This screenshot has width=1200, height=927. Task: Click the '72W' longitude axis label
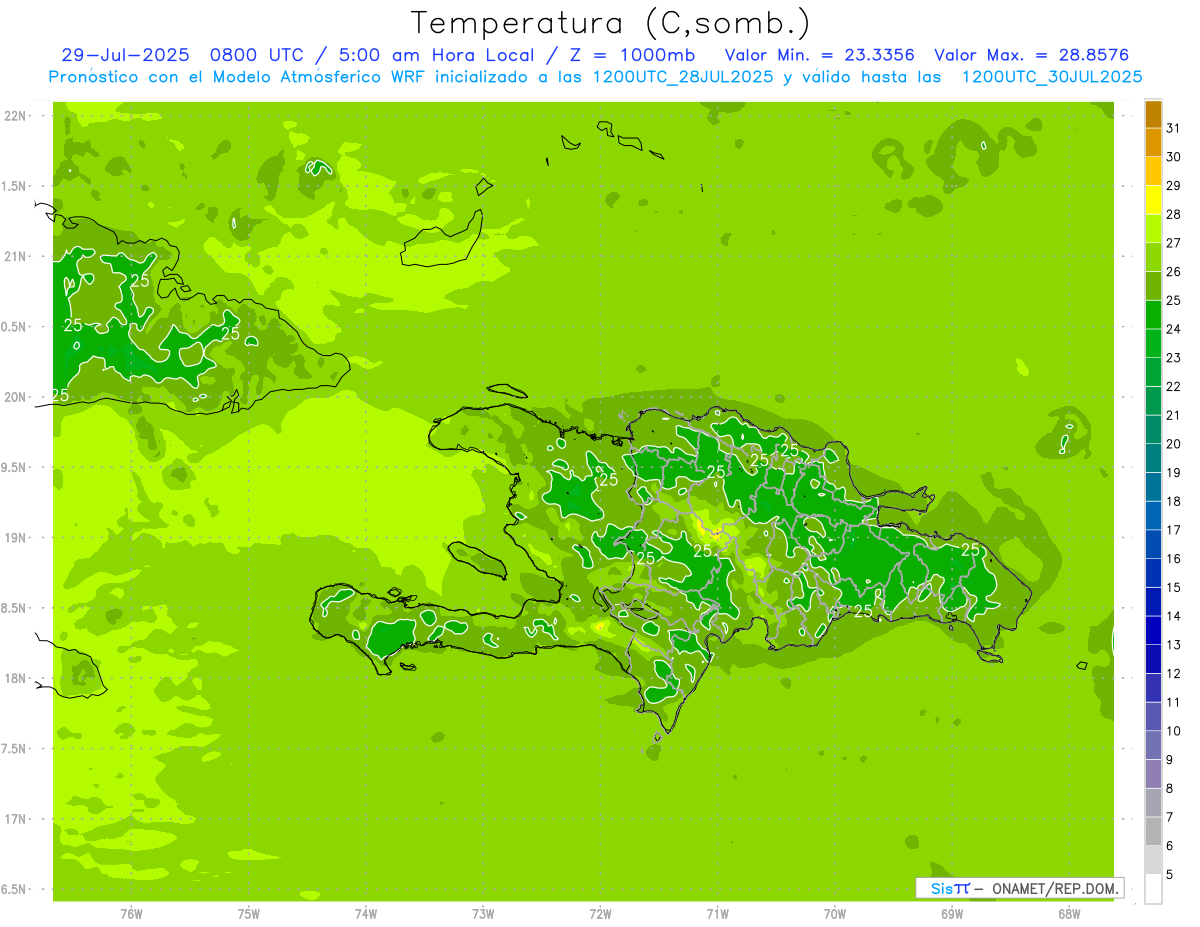(600, 914)
